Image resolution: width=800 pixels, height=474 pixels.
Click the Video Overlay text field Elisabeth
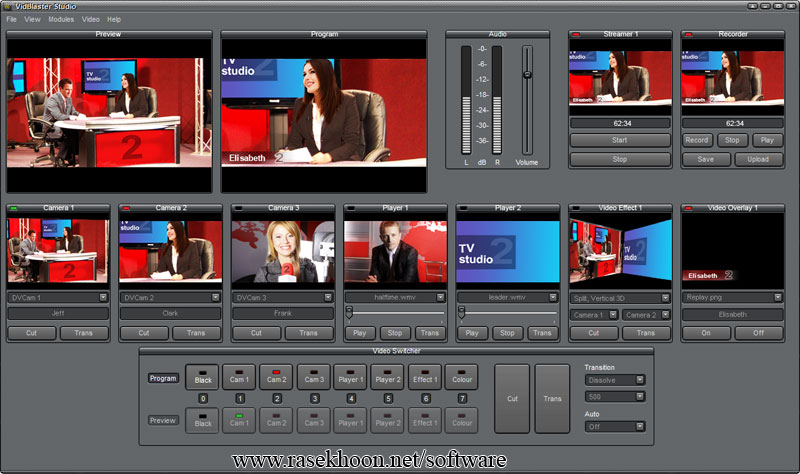[x=733, y=314]
